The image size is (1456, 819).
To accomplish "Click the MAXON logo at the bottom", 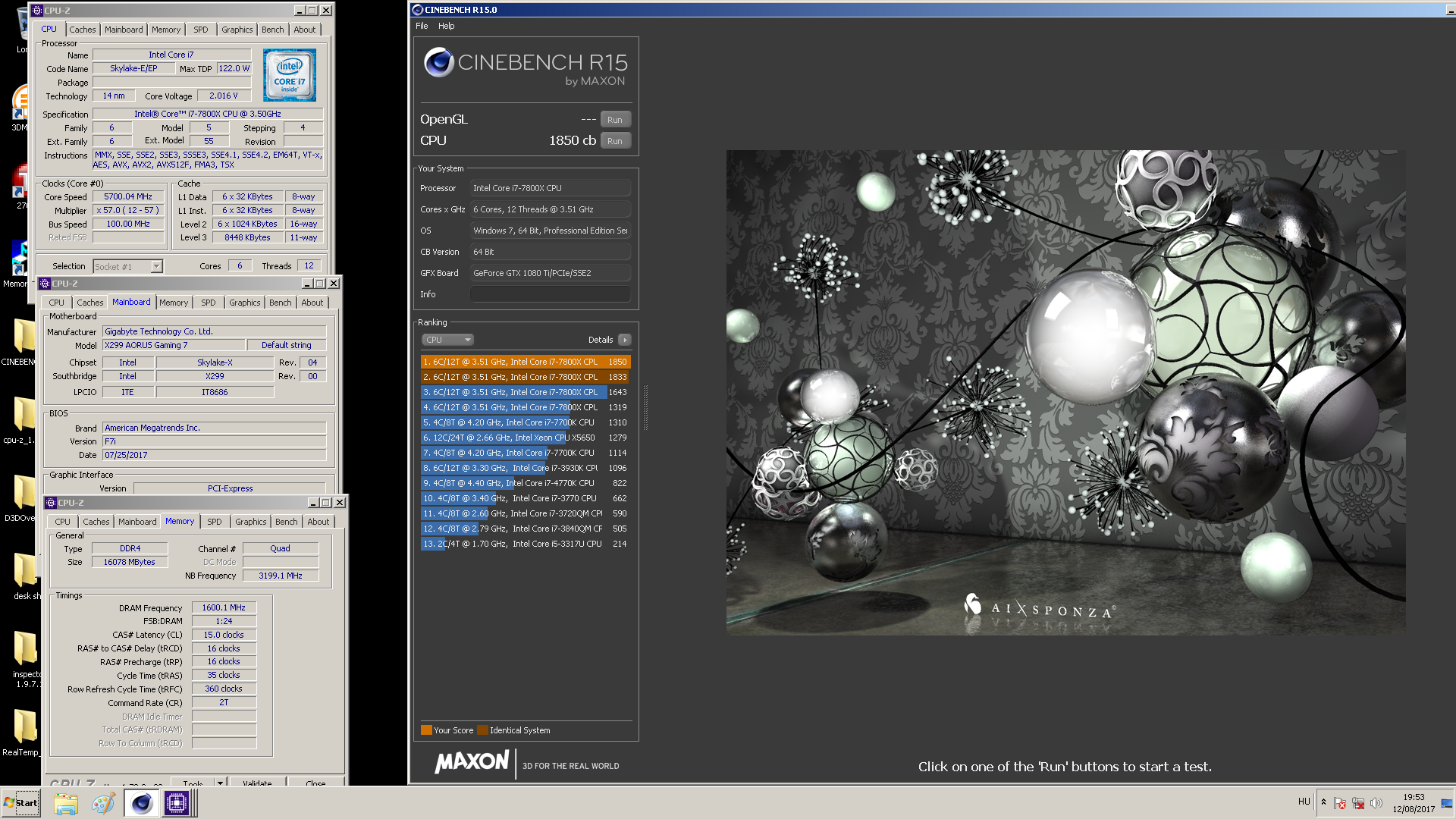I will pos(472,762).
